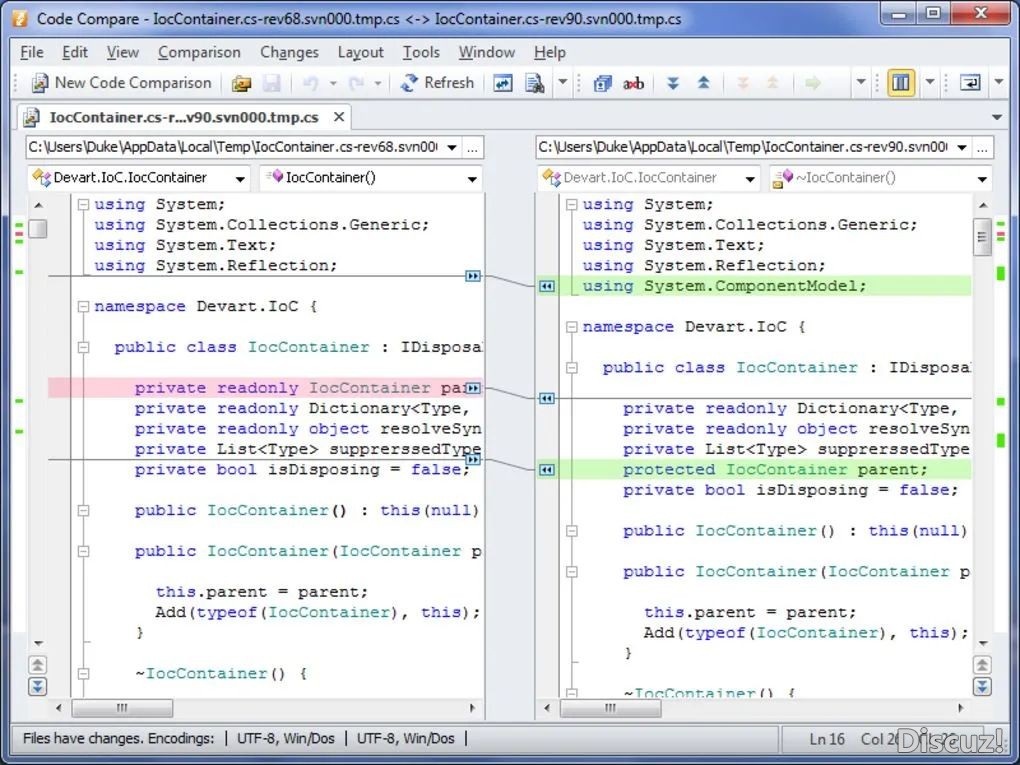Image resolution: width=1020 pixels, height=765 pixels.
Task: Open the layout button dropdown arrow
Action: click(930, 83)
